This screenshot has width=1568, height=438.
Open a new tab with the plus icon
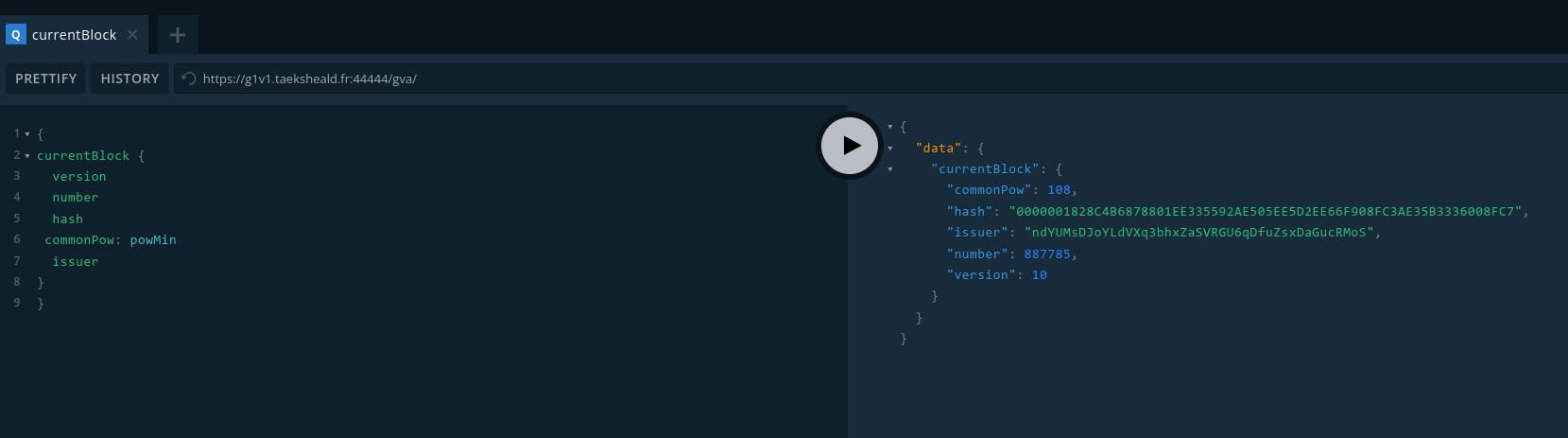tap(178, 35)
